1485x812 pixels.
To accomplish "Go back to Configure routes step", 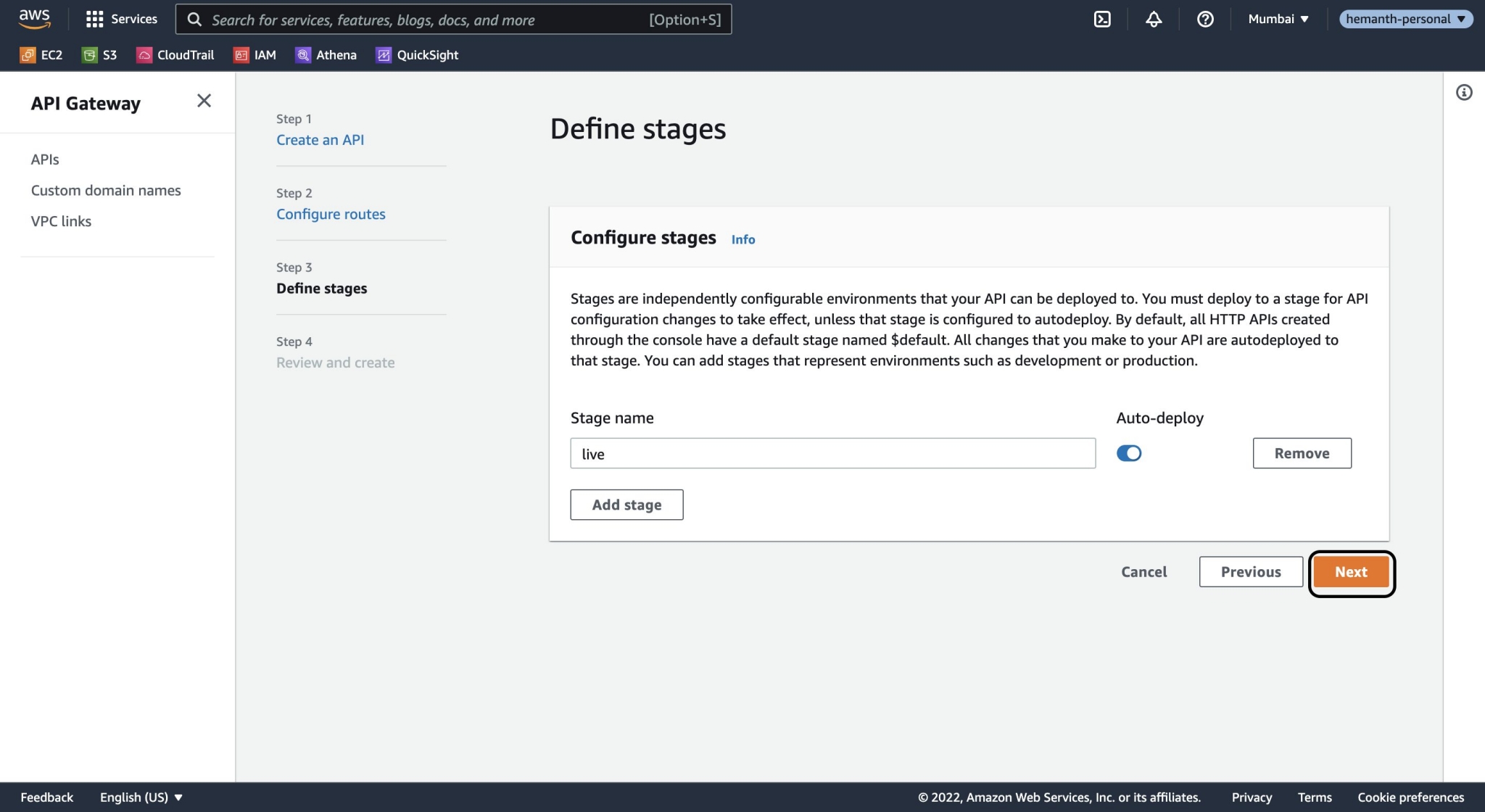I will [331, 214].
